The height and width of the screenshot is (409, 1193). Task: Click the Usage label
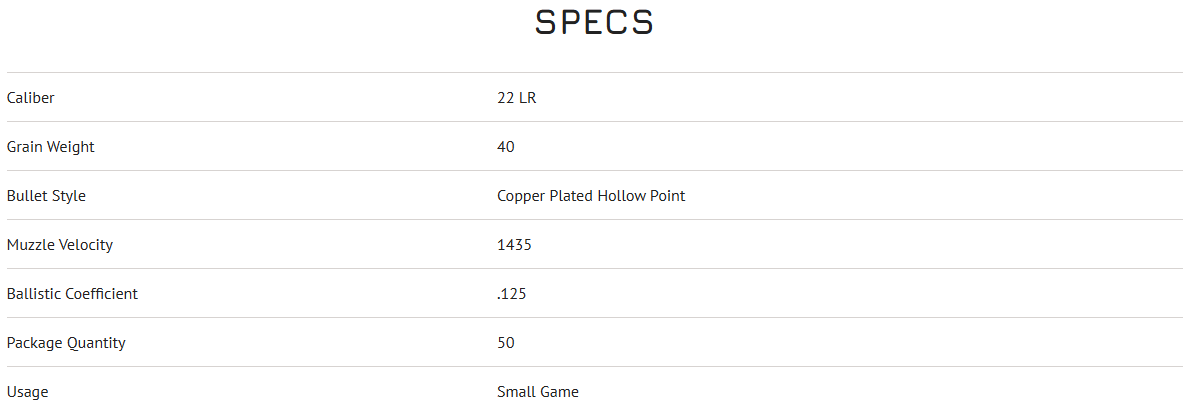[x=27, y=392]
